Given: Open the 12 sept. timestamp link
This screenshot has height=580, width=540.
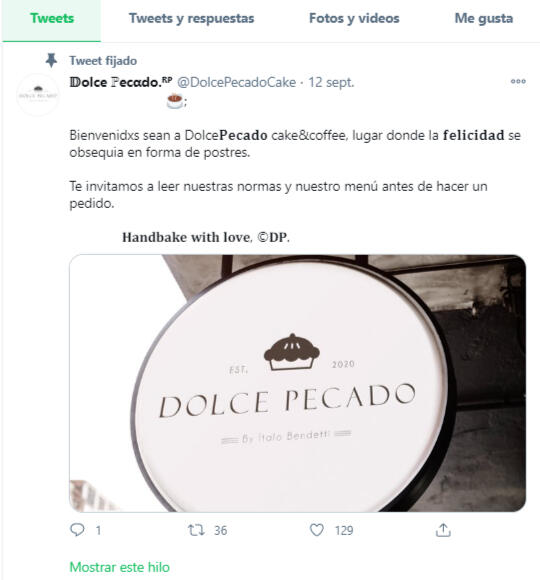Looking at the screenshot, I should tap(331, 82).
